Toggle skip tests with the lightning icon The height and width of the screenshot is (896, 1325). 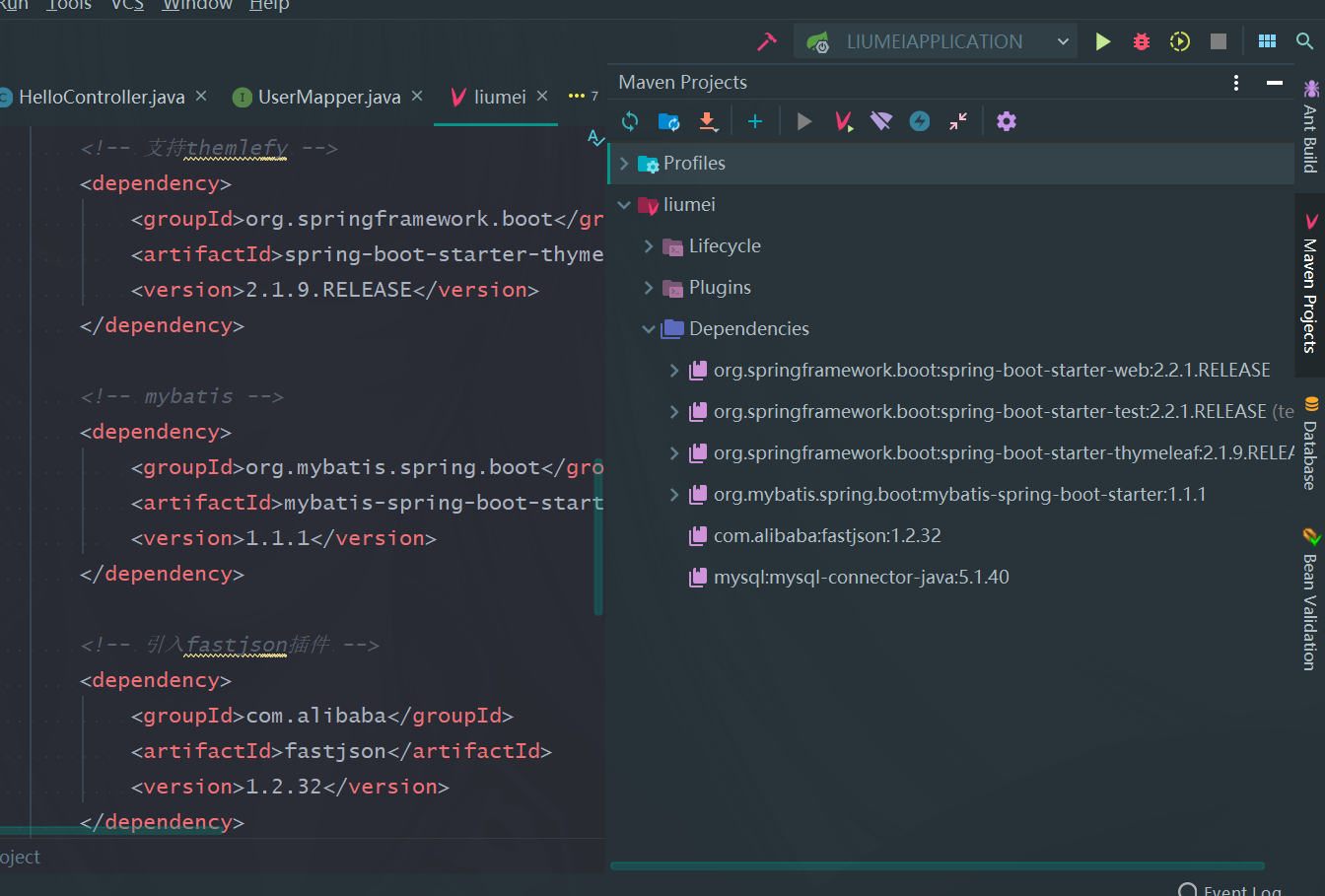[x=919, y=121]
